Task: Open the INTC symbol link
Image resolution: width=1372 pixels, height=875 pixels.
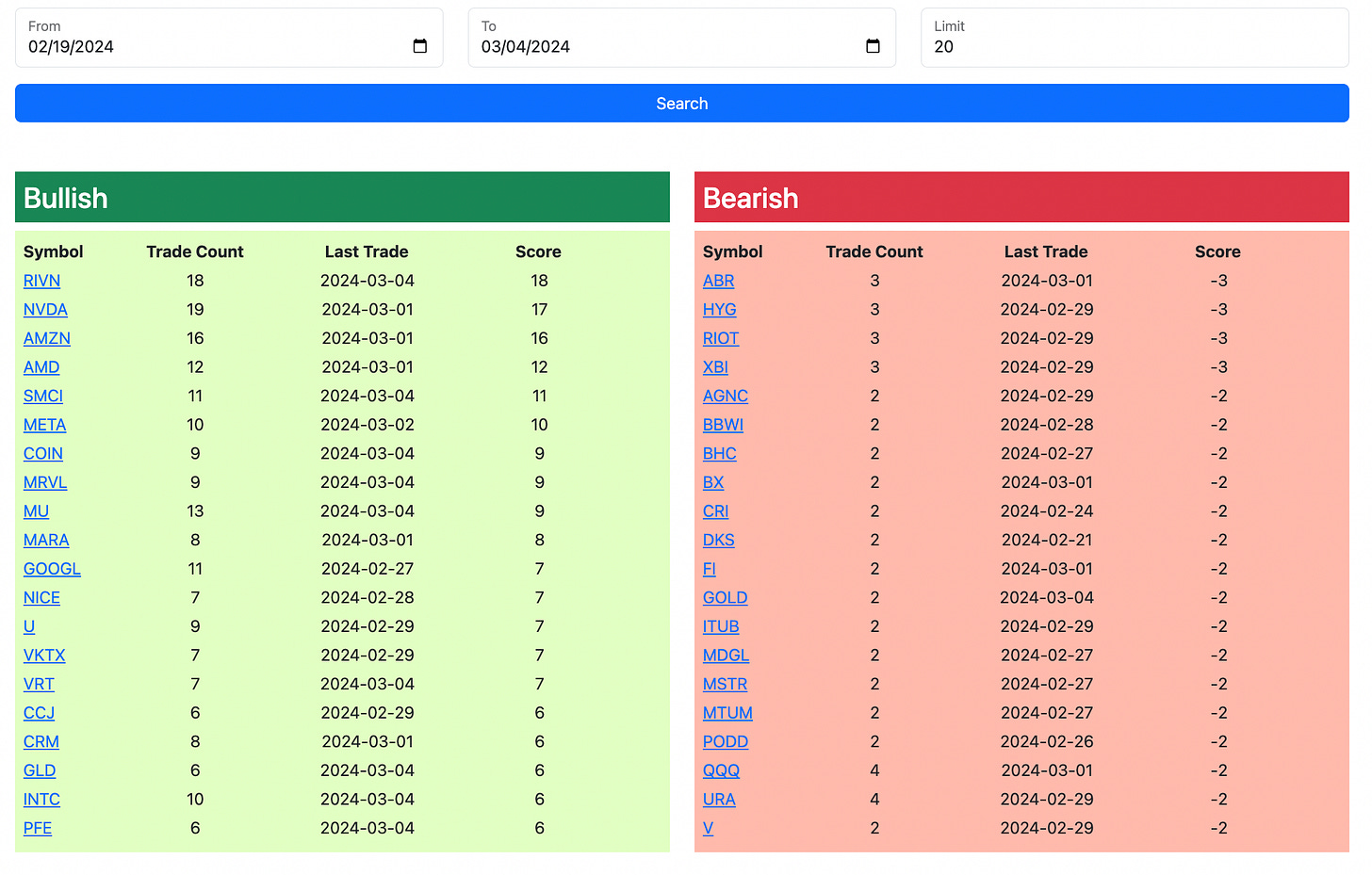Action: pyautogui.click(x=41, y=800)
